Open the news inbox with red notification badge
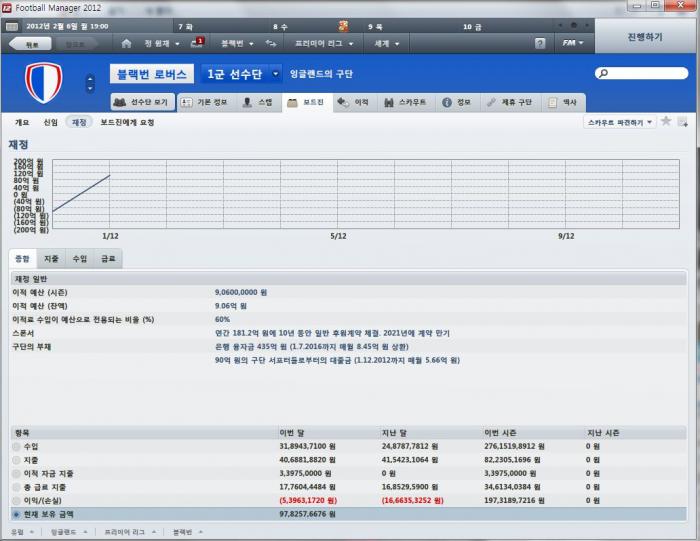Image resolution: width=700 pixels, height=541 pixels. [195, 44]
